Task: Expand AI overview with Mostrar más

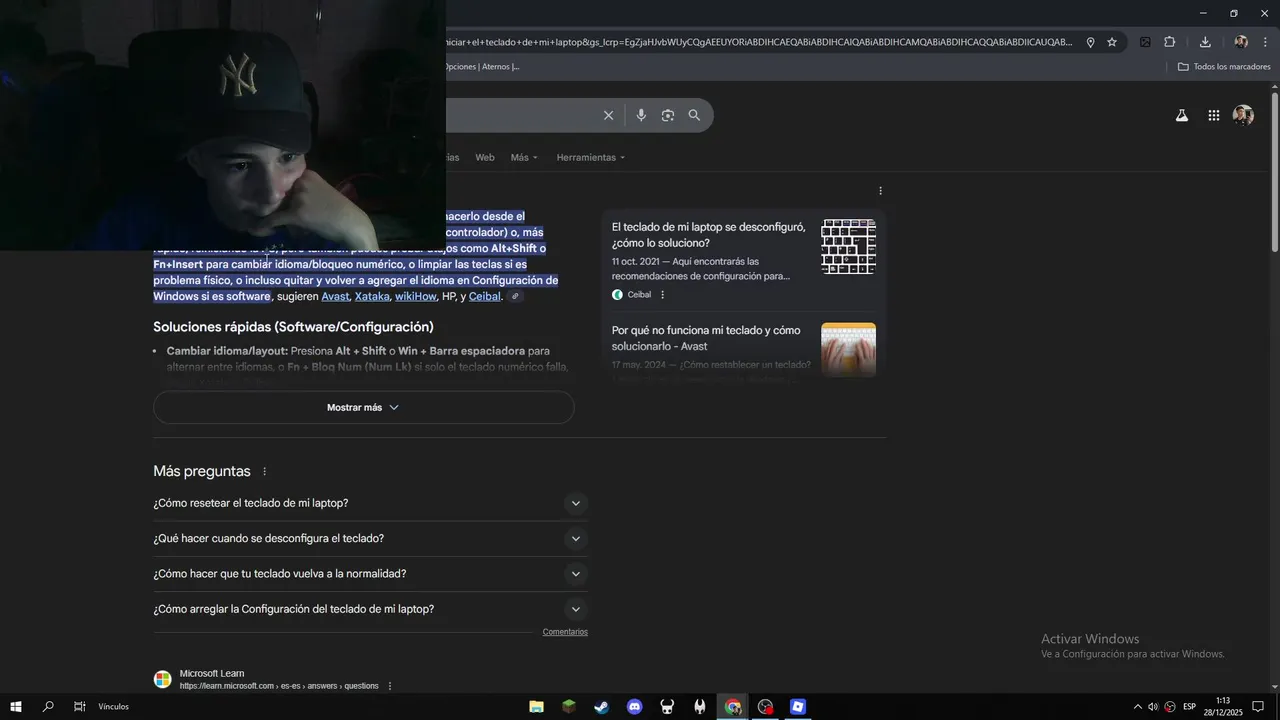Action: click(364, 408)
